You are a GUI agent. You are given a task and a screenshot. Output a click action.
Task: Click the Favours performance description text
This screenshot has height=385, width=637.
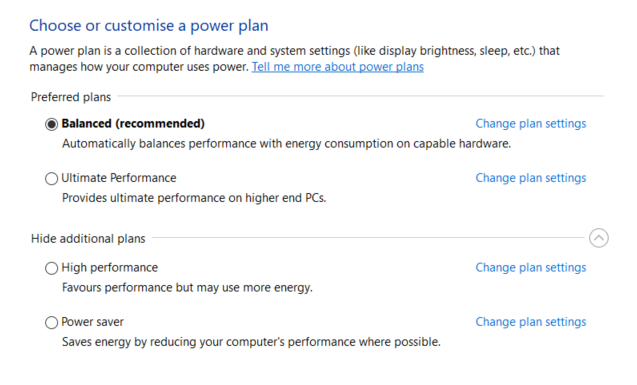(x=187, y=288)
